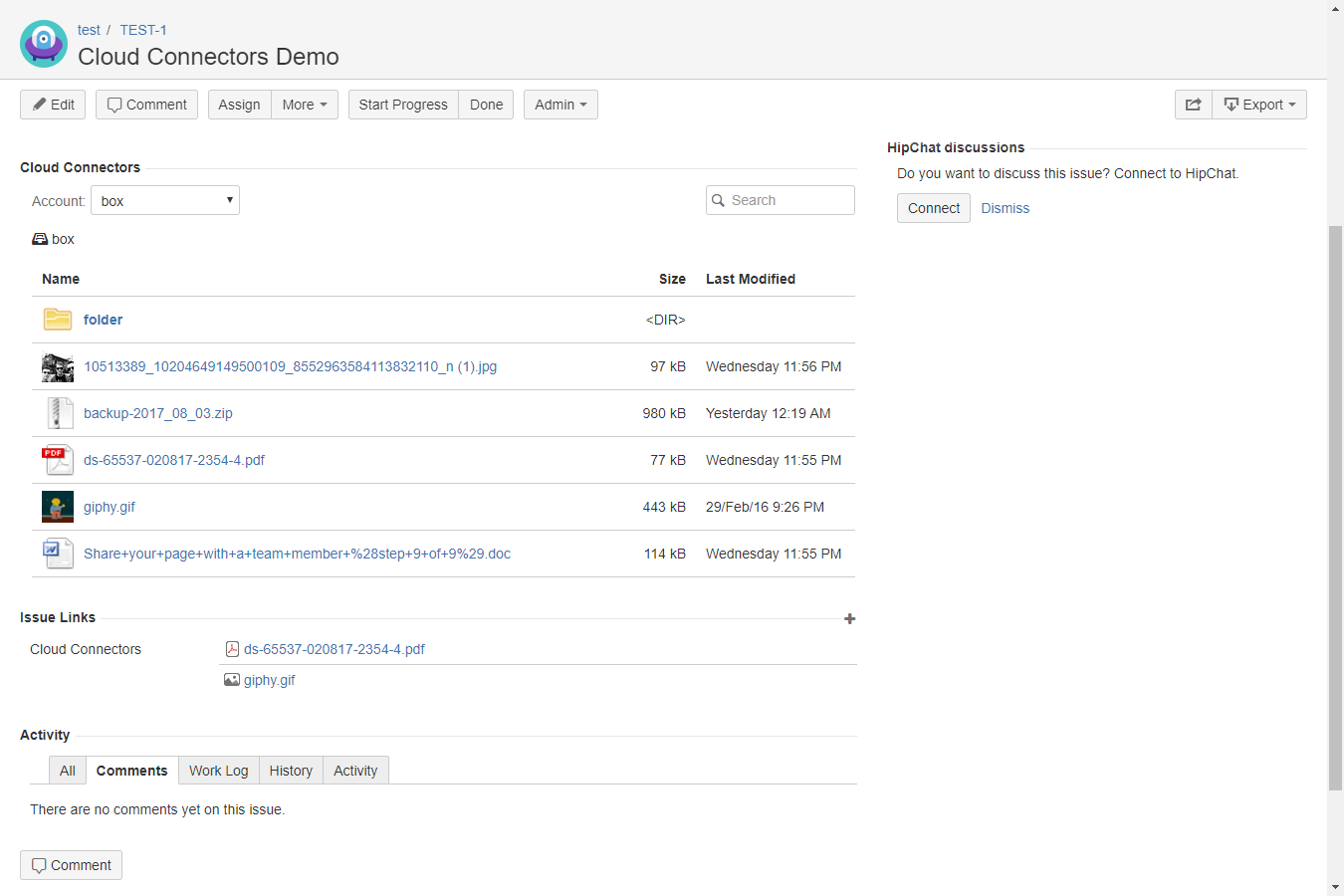Click the box breadcrumb label

[x=63, y=239]
